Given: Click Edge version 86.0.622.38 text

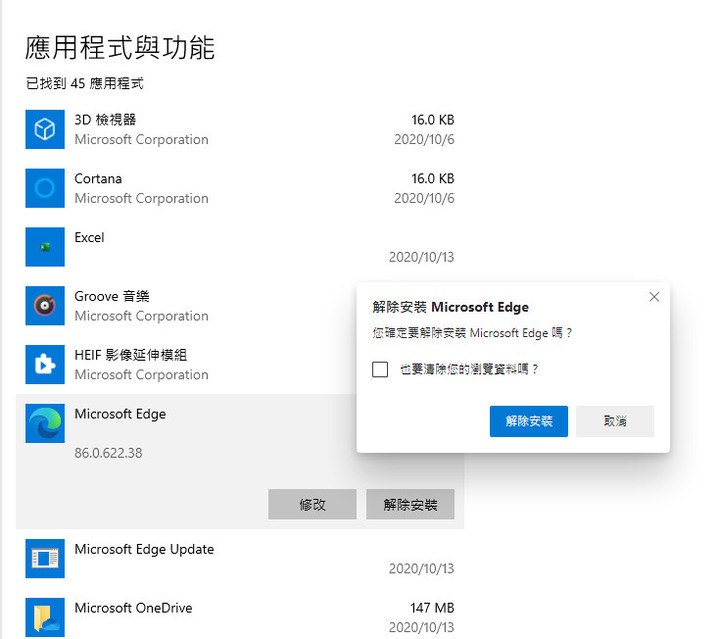Looking at the screenshot, I should click(108, 453).
